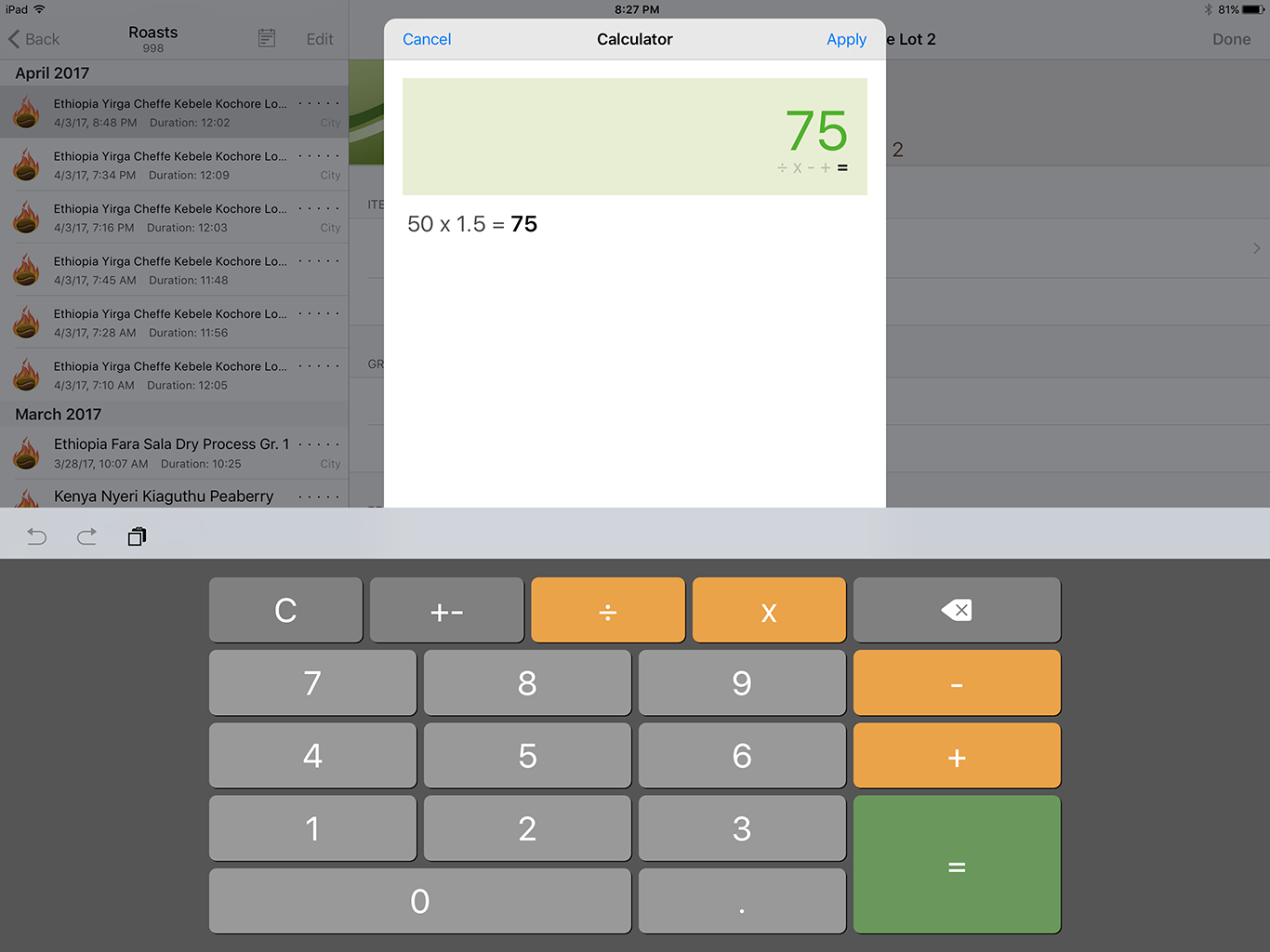Tap the decimal point key
The height and width of the screenshot is (952, 1270).
coord(742,901)
